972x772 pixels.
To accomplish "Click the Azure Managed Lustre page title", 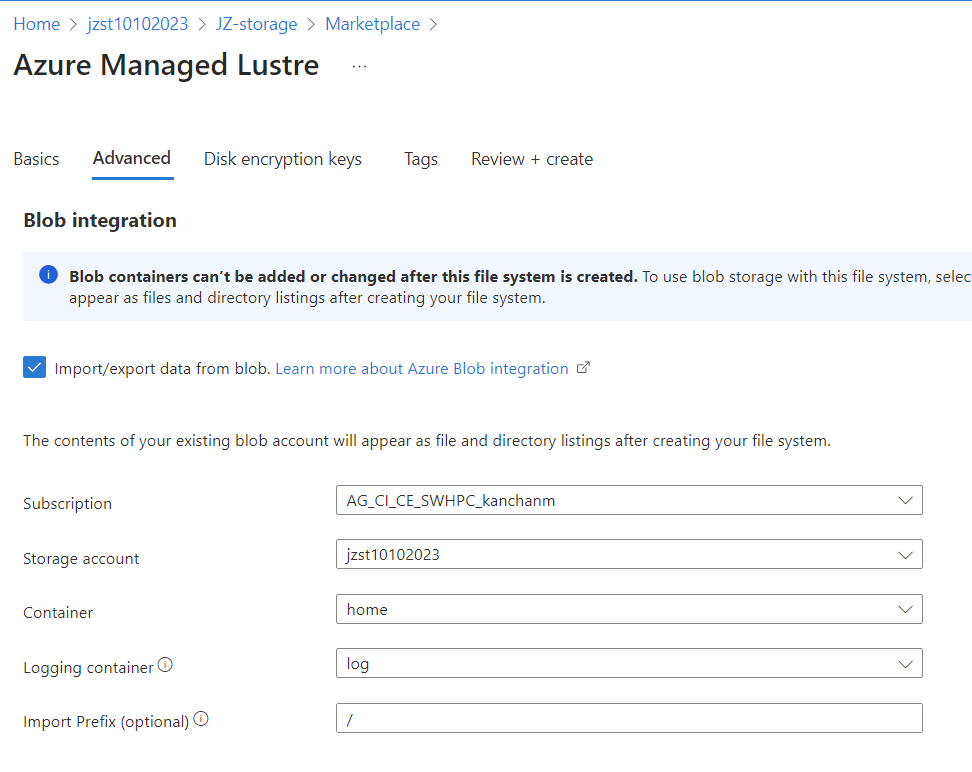I will click(166, 65).
